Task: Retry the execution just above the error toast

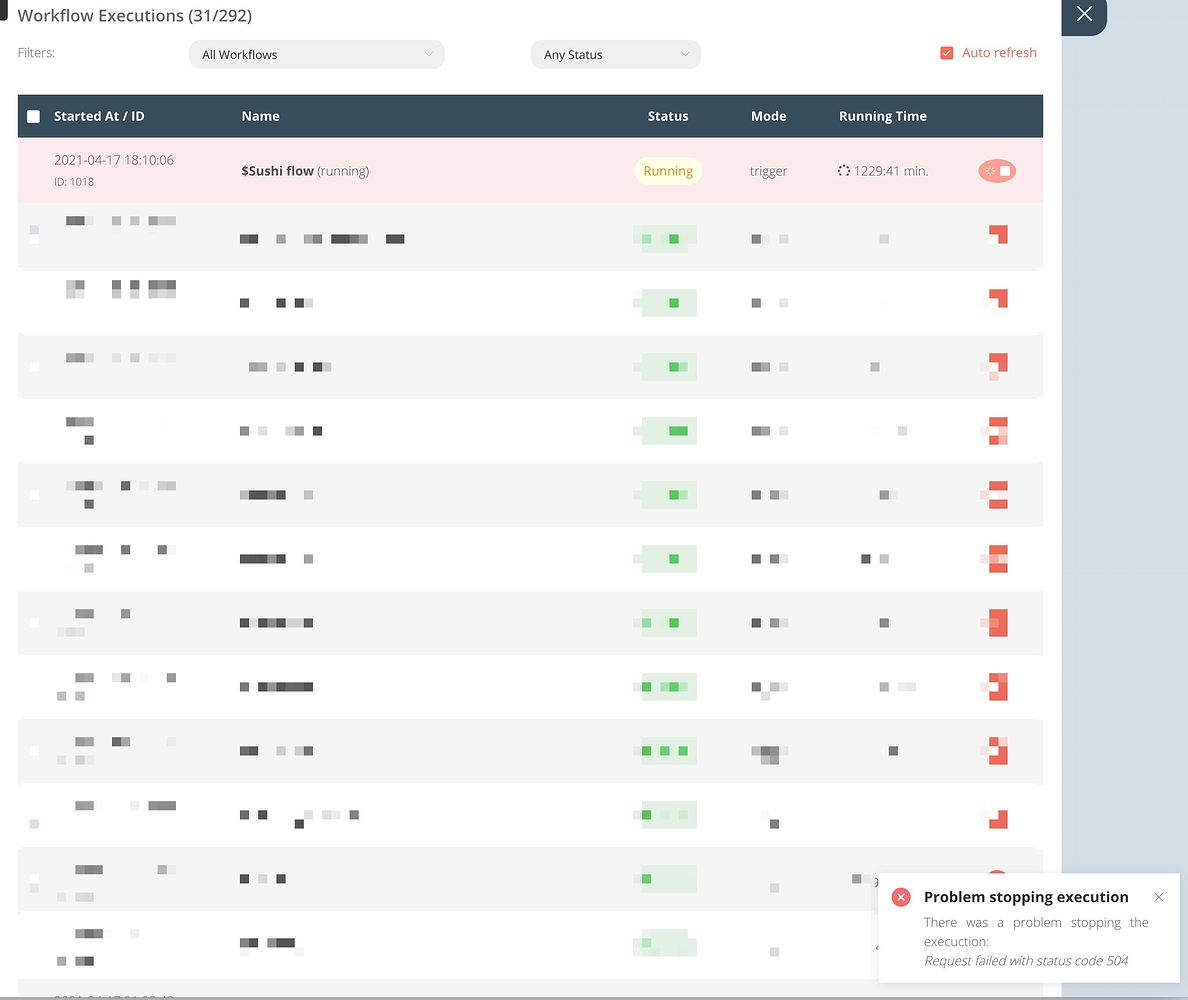Action: point(996,818)
